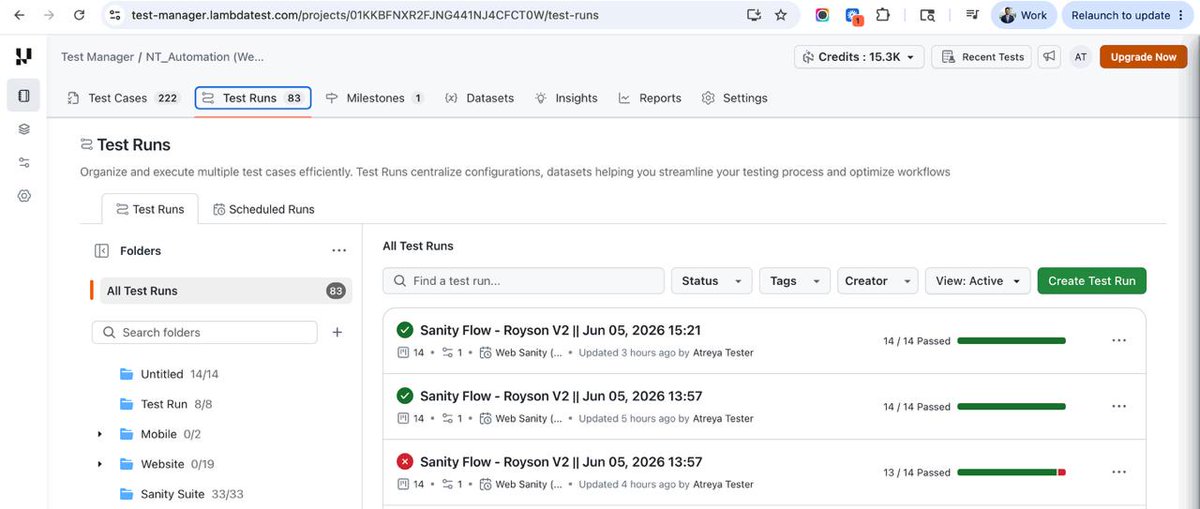The height and width of the screenshot is (509, 1200).
Task: Open the NT_Automation project breadcrumb
Action: pyautogui.click(x=205, y=57)
